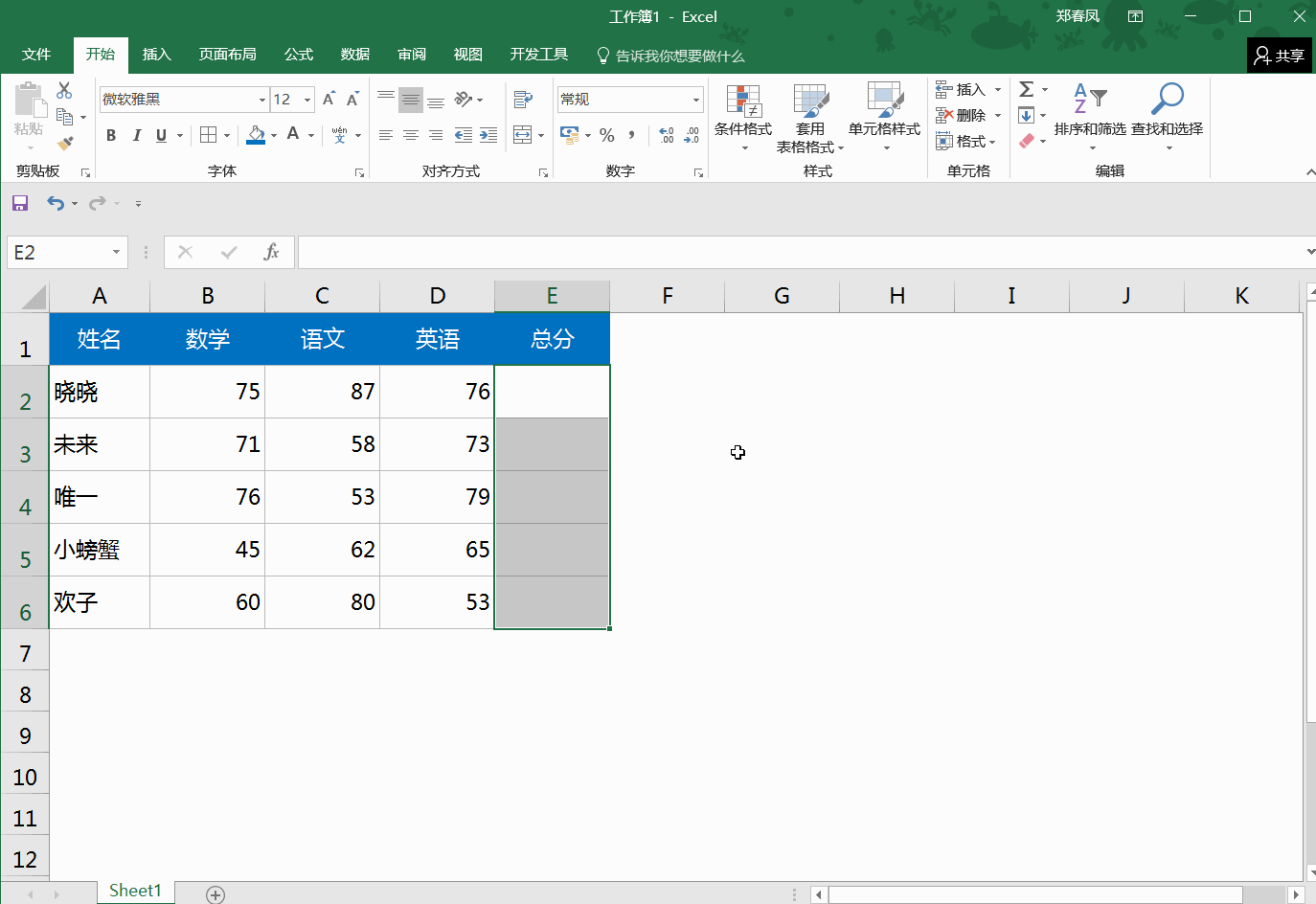This screenshot has height=904, width=1316.
Task: Toggle Middle Align vertical alignment
Action: (411, 100)
